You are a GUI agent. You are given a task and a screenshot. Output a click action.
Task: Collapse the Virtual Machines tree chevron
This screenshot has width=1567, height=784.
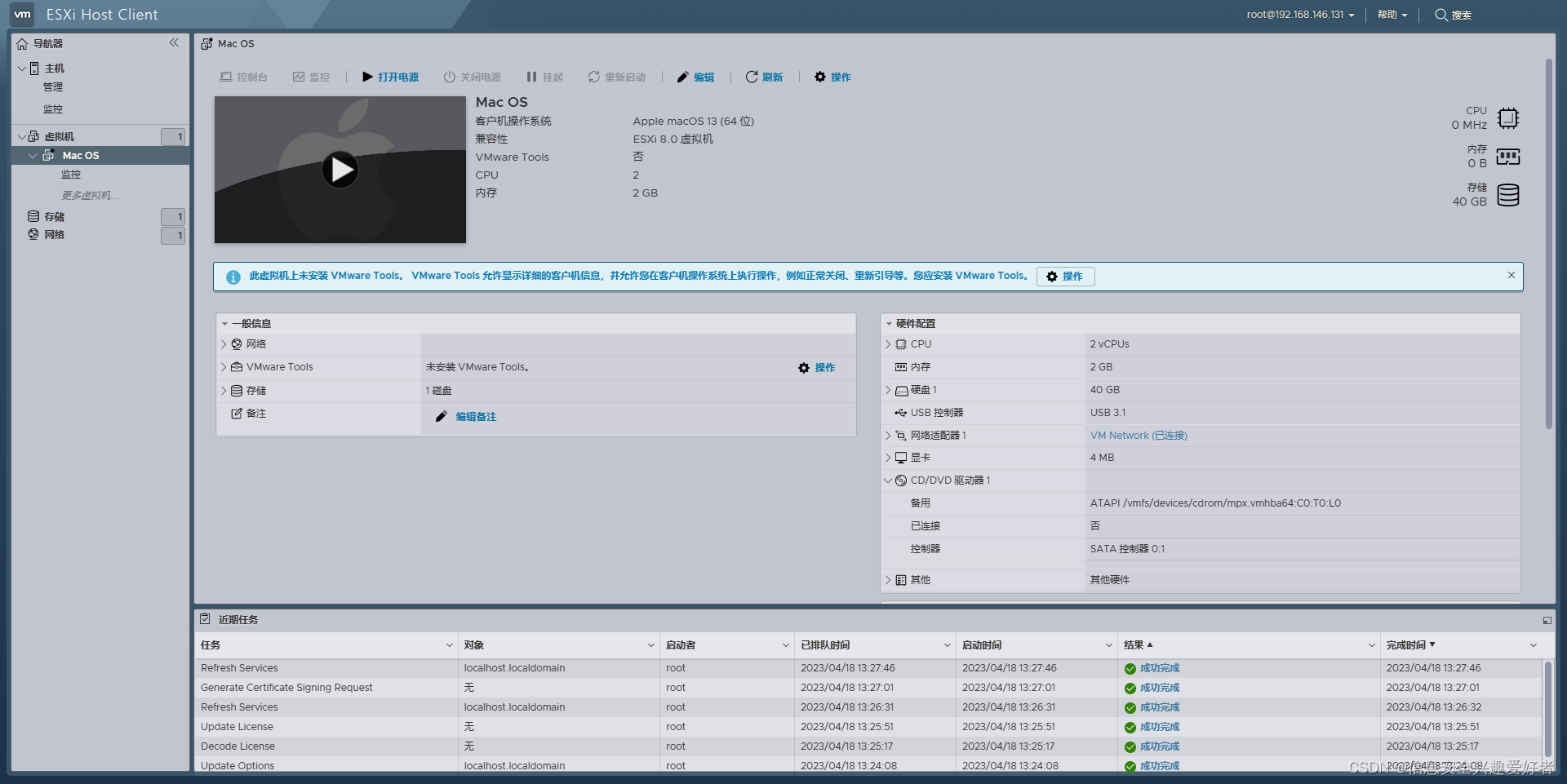tap(22, 137)
